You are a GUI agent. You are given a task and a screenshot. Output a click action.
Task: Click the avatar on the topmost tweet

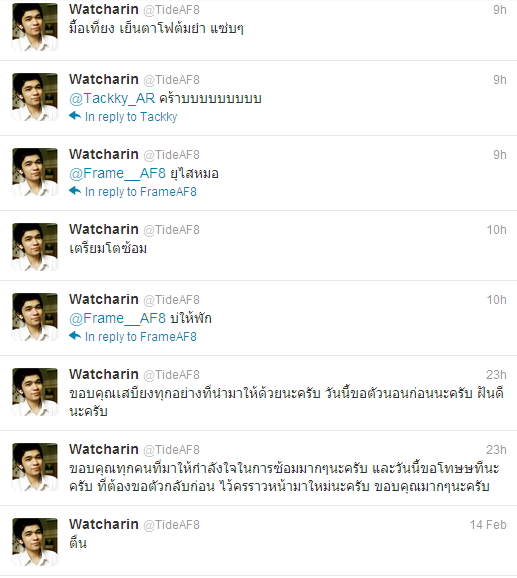[x=35, y=27]
